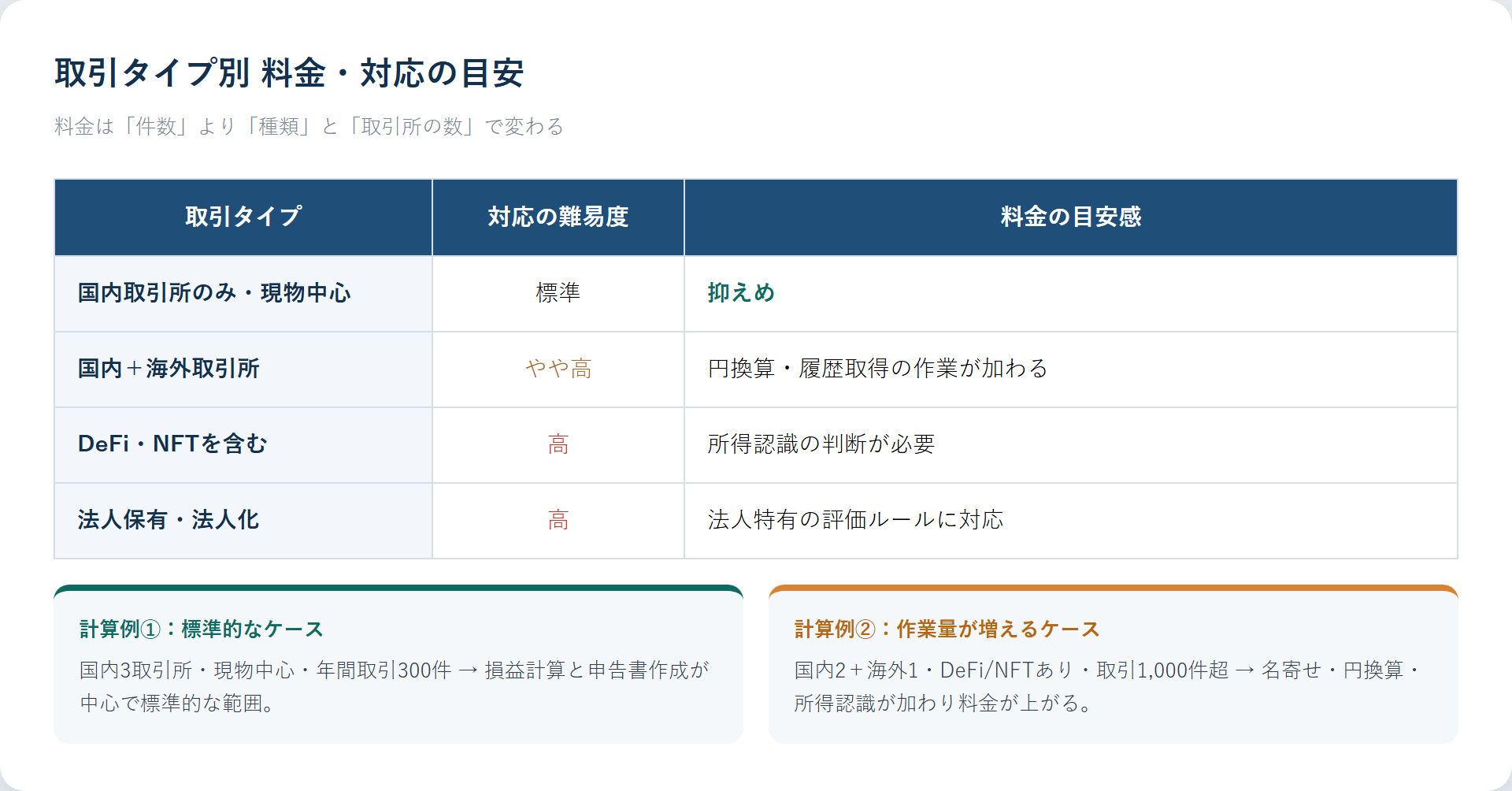
Task: Click the heading 計算例②：作業量が増えるケース
Action: [x=947, y=629]
